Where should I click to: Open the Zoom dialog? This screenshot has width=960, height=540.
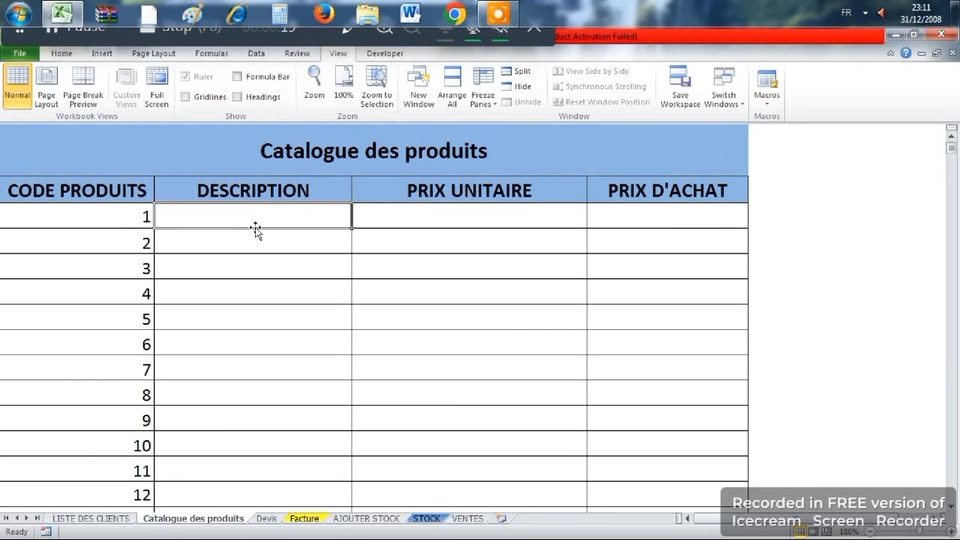(314, 83)
